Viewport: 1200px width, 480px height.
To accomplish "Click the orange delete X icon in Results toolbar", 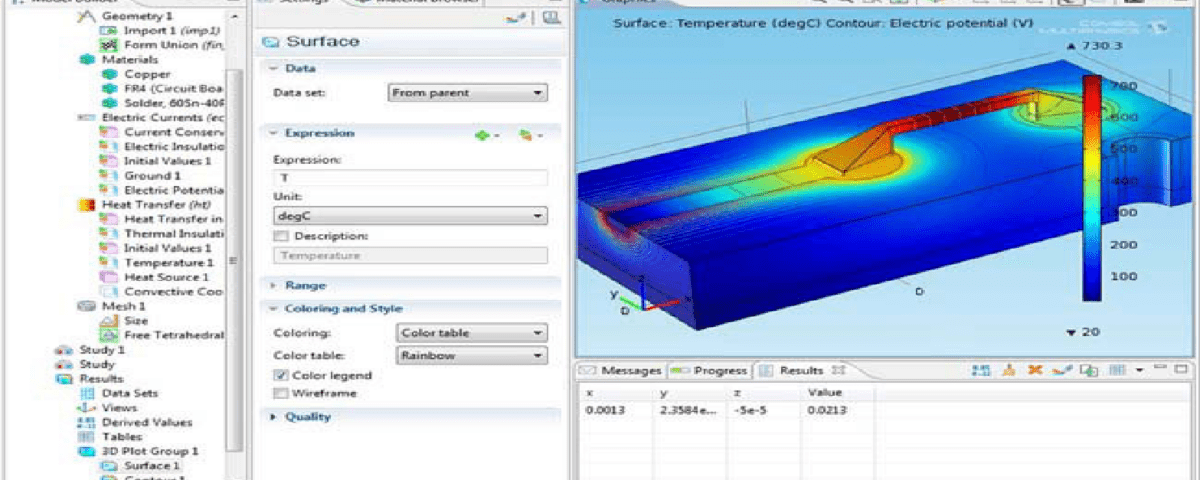I will pos(1035,370).
